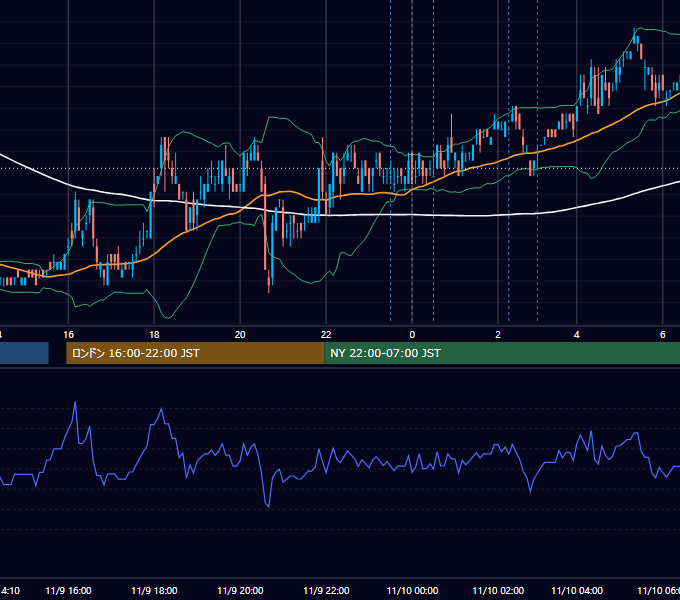Click the oscillator peak near 18:00

coord(161,409)
